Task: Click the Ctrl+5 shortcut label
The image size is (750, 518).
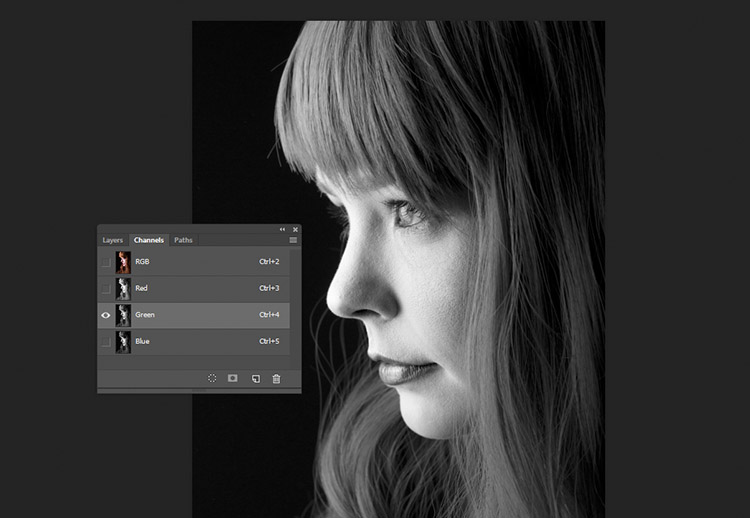Action: [x=269, y=341]
